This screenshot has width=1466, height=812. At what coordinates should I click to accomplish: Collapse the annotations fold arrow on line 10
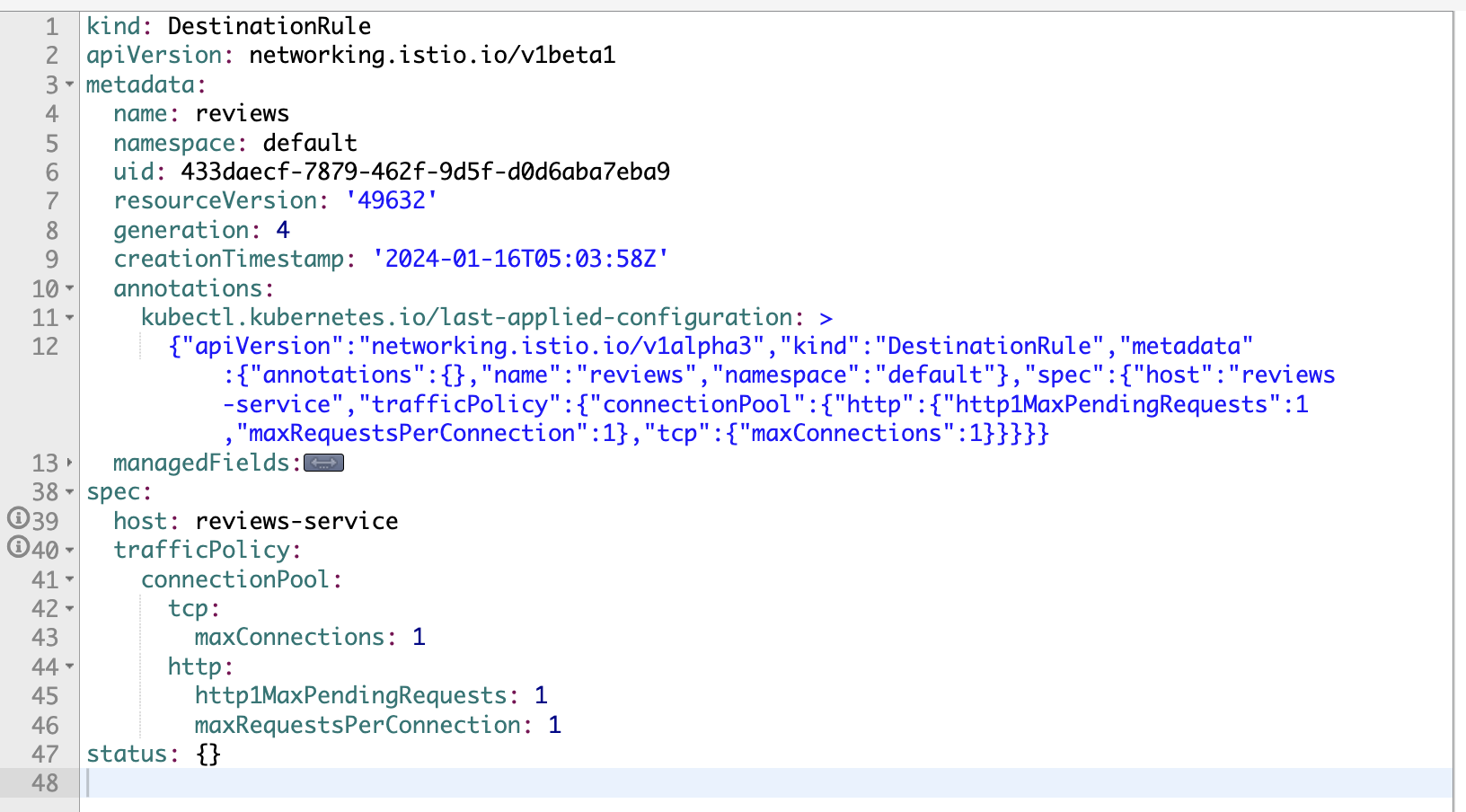coord(70,288)
